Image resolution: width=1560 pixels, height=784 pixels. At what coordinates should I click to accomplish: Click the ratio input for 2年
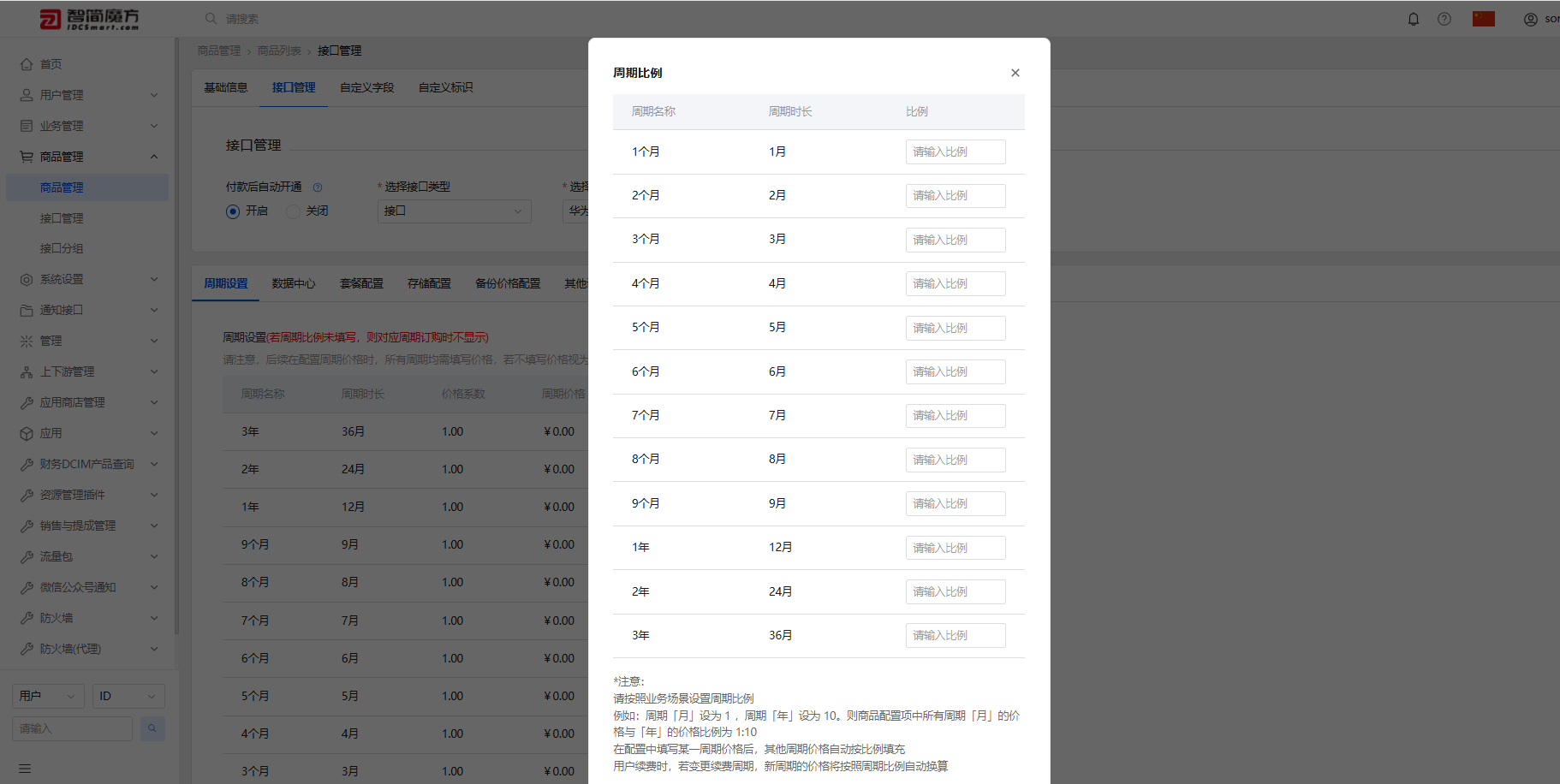pos(956,591)
